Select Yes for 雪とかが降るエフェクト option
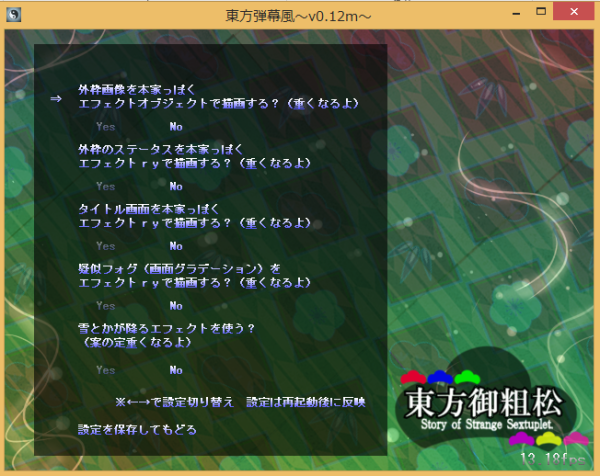The image size is (600, 476). click(106, 370)
